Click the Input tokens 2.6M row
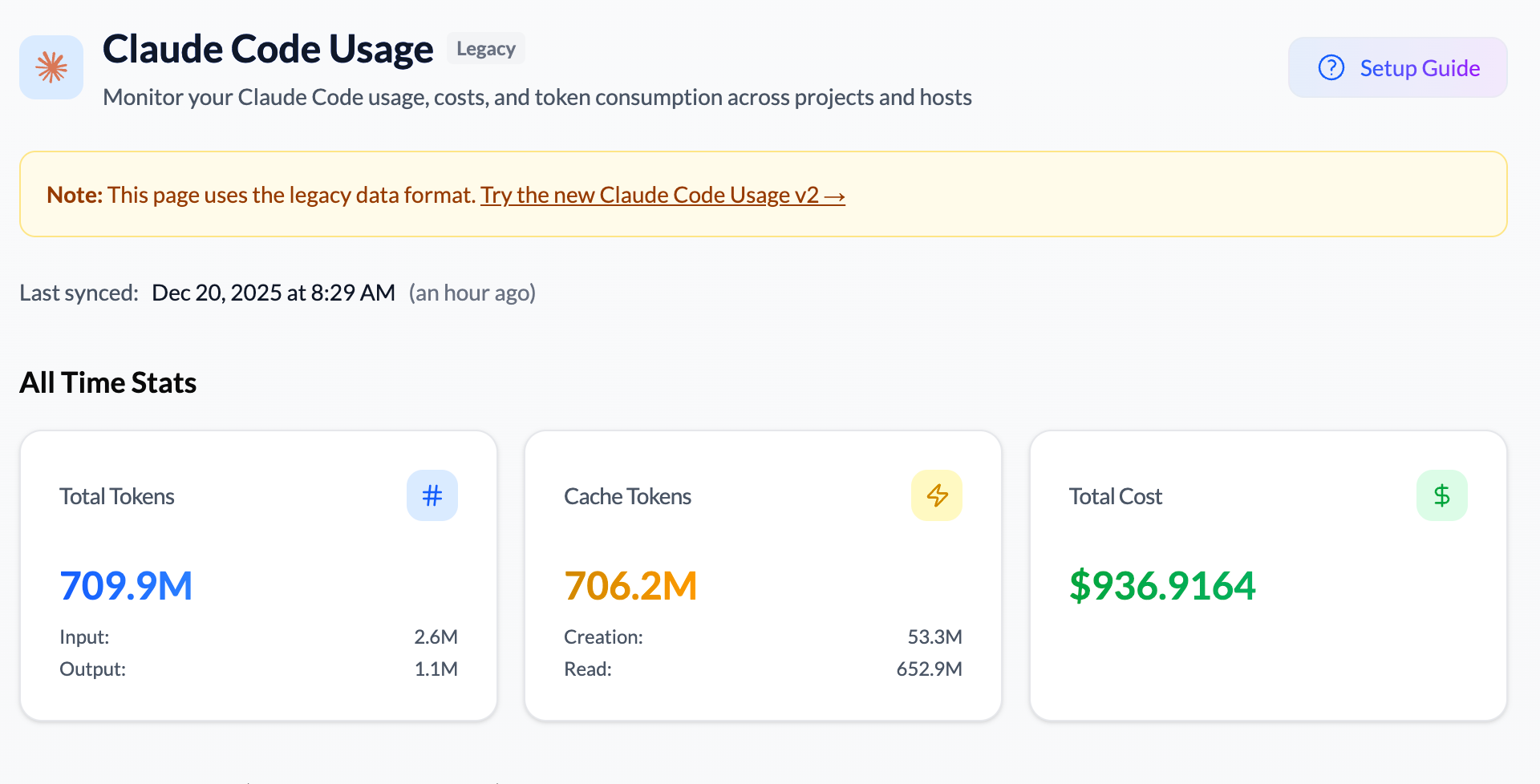 pos(258,636)
